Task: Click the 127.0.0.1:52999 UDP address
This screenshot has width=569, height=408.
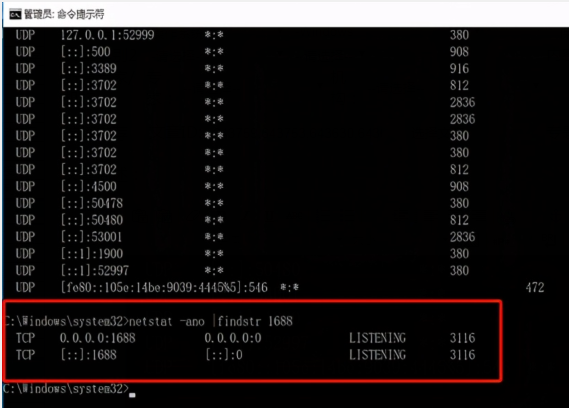Action: pos(107,35)
